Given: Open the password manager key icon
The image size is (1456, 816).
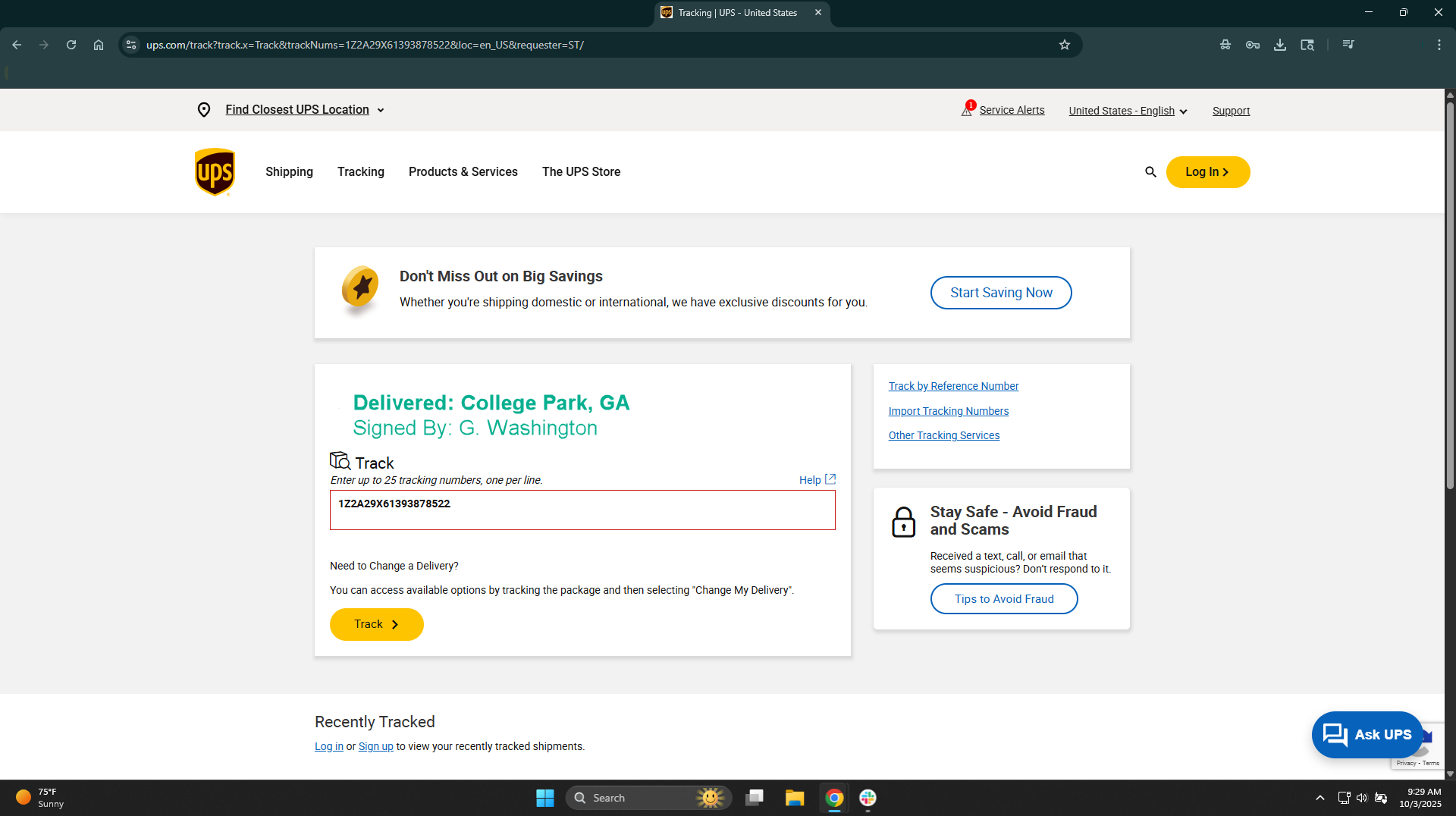Looking at the screenshot, I should click(x=1253, y=45).
